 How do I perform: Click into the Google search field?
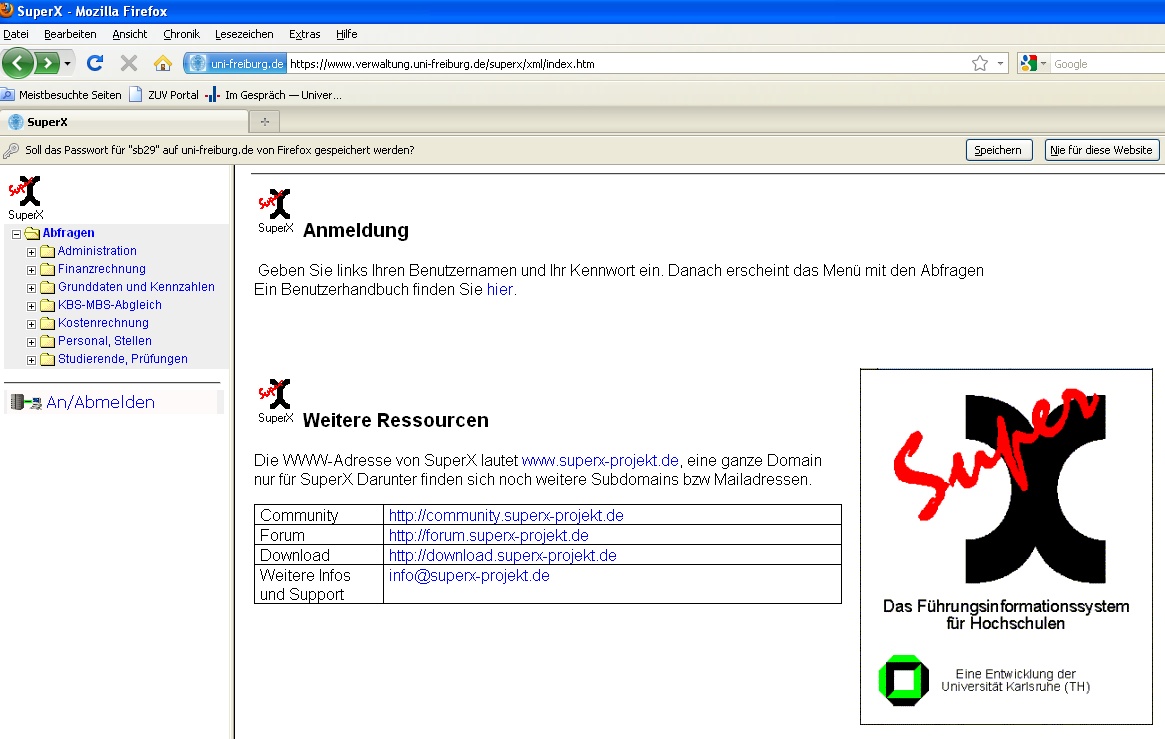(x=1105, y=64)
